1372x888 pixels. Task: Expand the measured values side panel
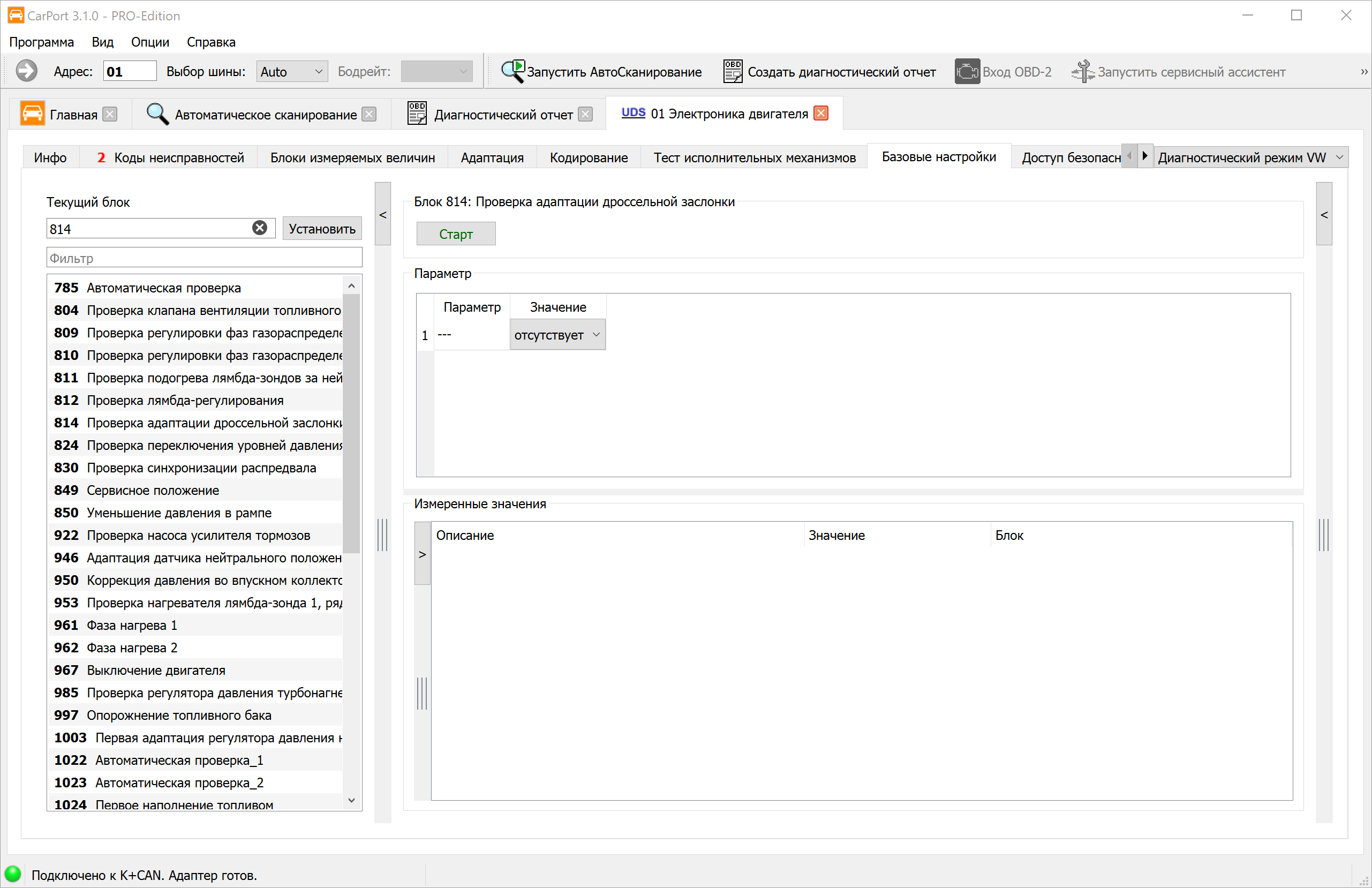tap(423, 554)
